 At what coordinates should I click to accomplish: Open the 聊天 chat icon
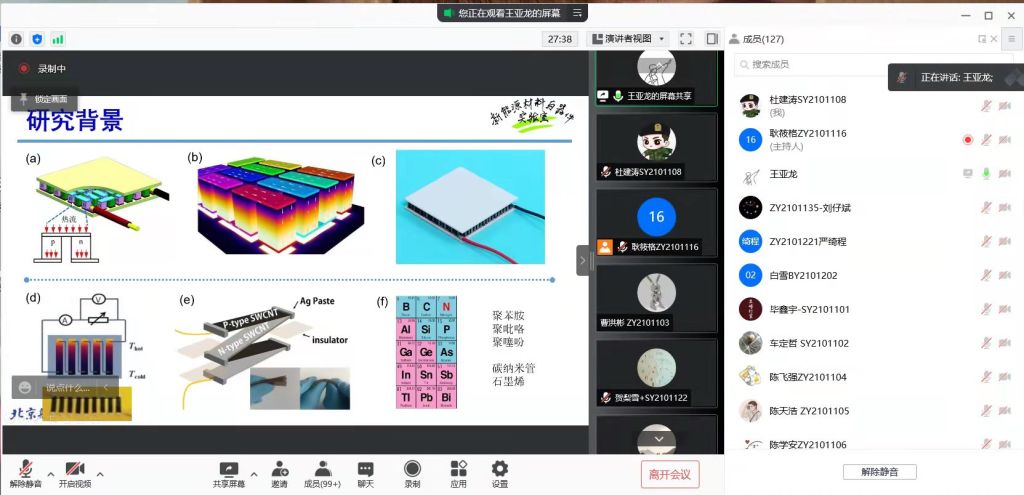(x=366, y=474)
